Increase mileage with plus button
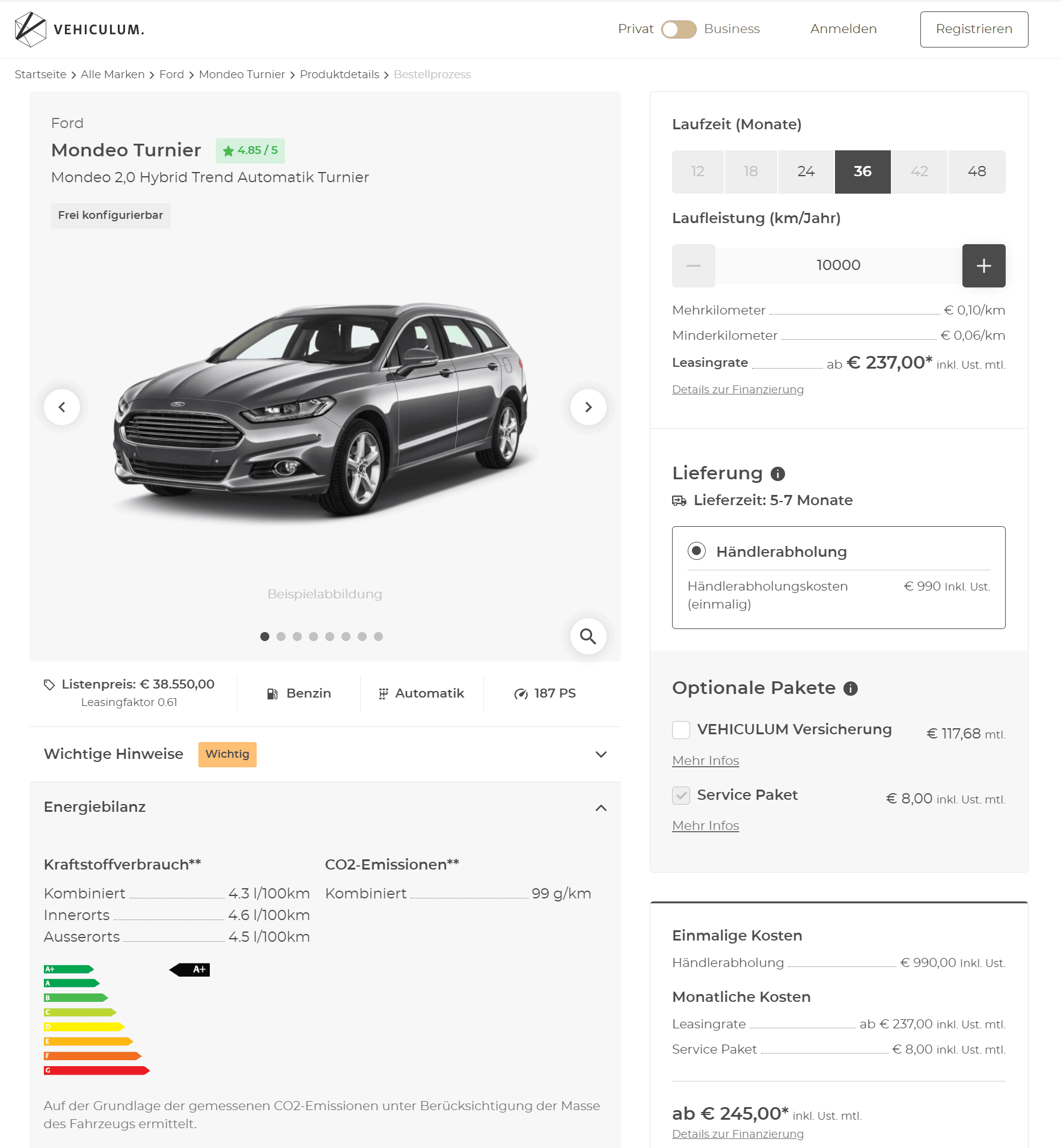This screenshot has width=1061, height=1148. (983, 266)
